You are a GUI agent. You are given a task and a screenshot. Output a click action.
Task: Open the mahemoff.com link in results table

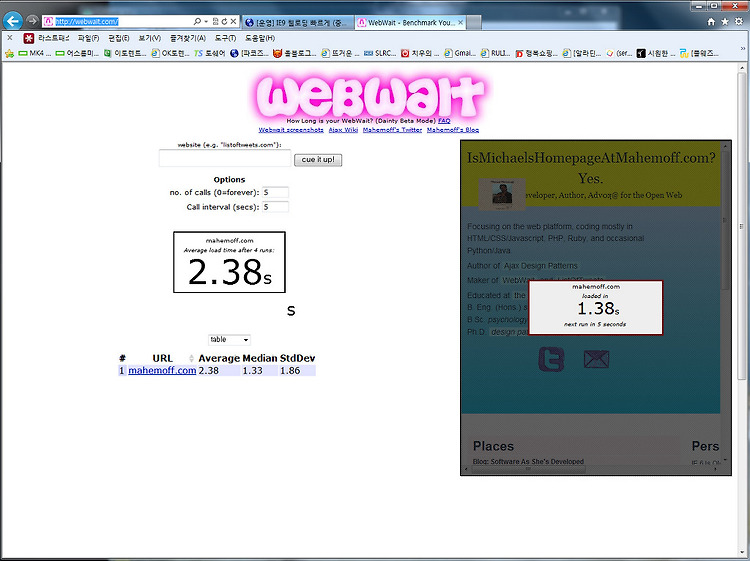(x=162, y=371)
